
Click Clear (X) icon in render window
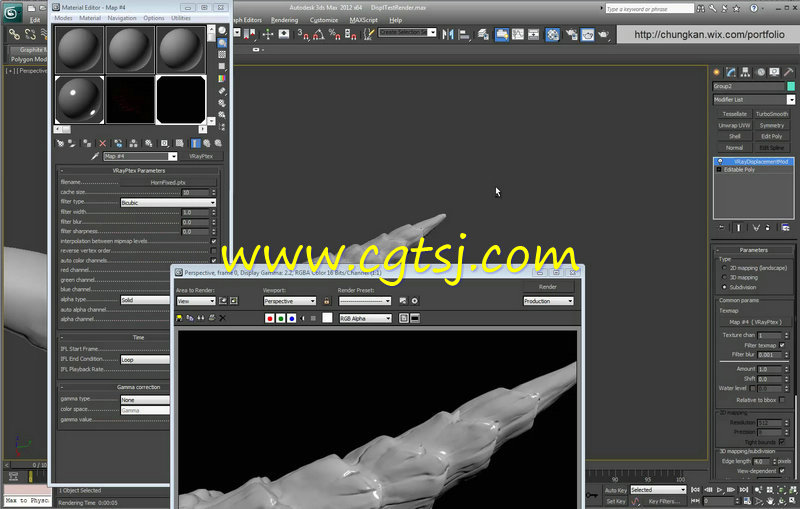pyautogui.click(x=222, y=318)
